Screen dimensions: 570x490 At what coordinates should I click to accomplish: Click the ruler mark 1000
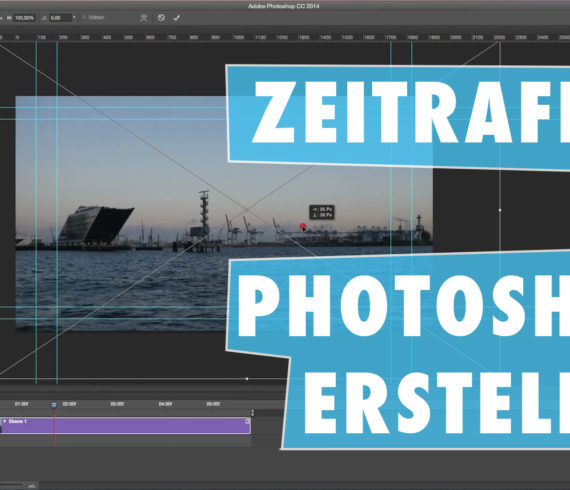click(x=238, y=37)
